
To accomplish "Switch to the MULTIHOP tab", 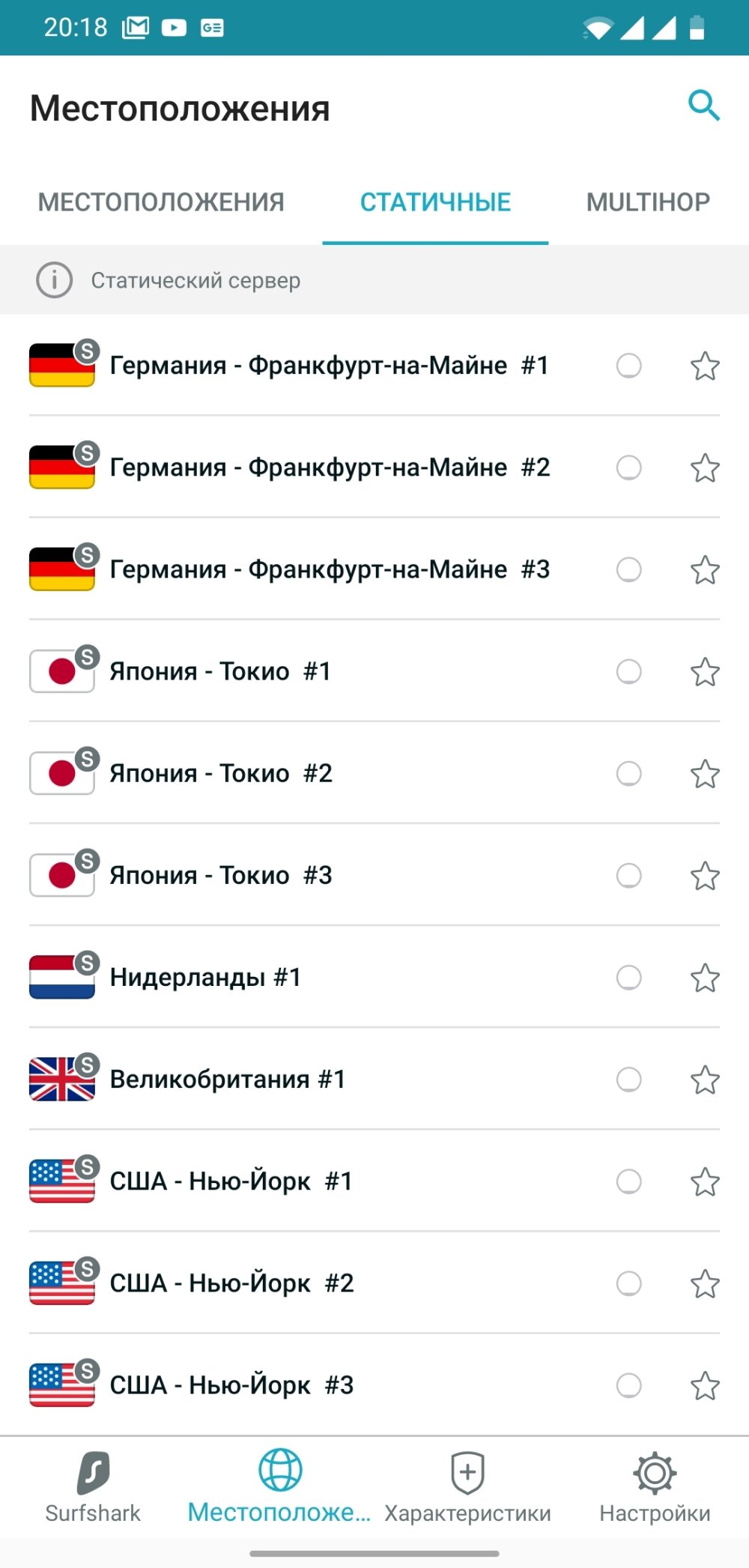I will [648, 202].
